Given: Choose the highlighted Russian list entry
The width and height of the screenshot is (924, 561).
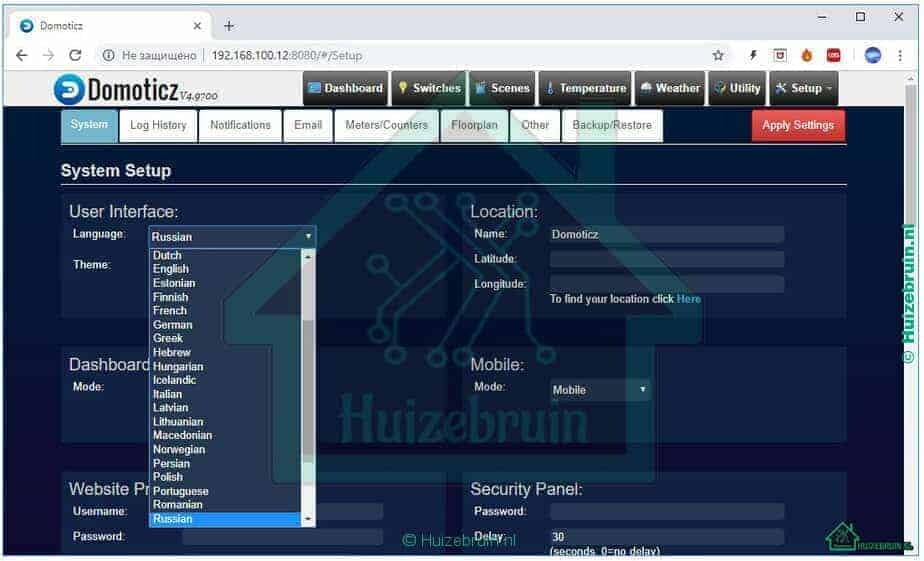Looking at the screenshot, I should [x=225, y=519].
